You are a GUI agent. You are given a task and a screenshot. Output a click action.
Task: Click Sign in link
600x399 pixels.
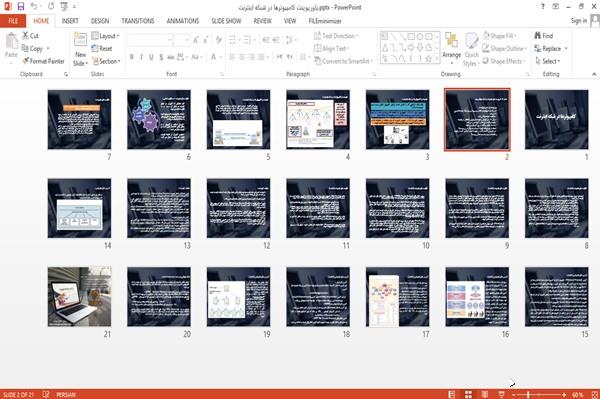click(x=579, y=21)
